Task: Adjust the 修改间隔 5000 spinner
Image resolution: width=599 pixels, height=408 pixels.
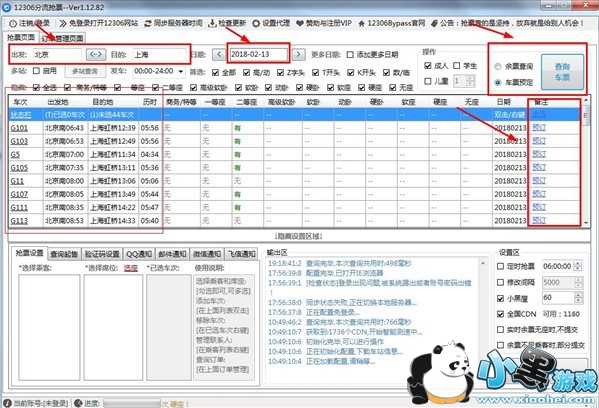Action: [578, 282]
